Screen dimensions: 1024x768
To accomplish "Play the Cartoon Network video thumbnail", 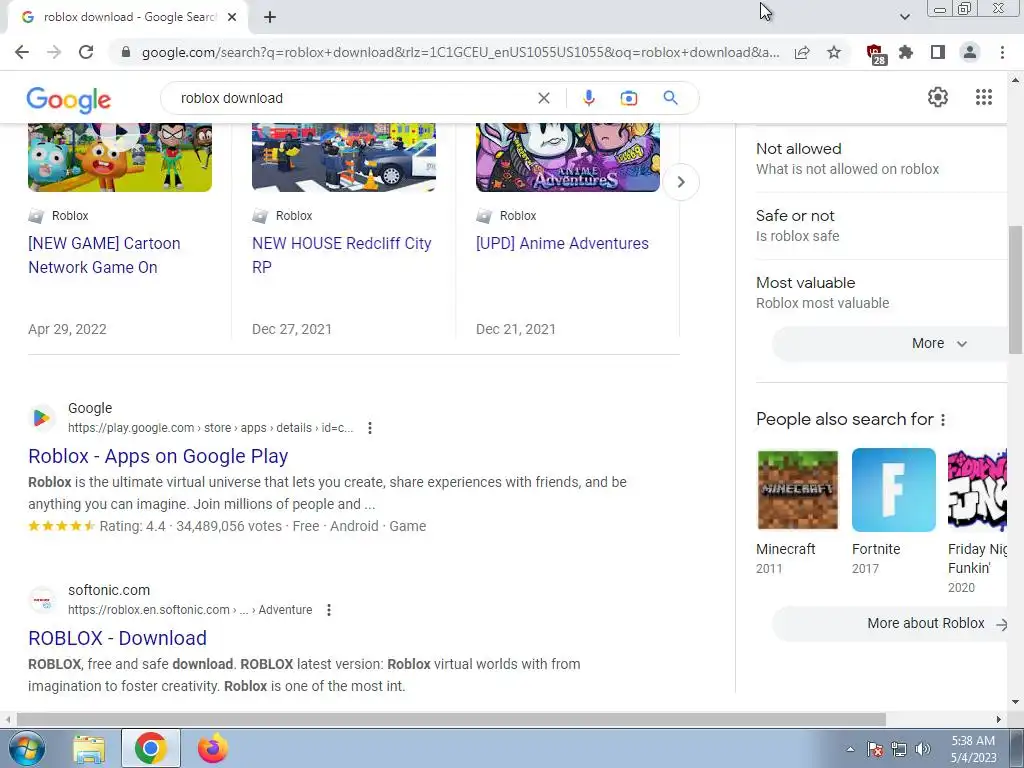I will [x=120, y=157].
